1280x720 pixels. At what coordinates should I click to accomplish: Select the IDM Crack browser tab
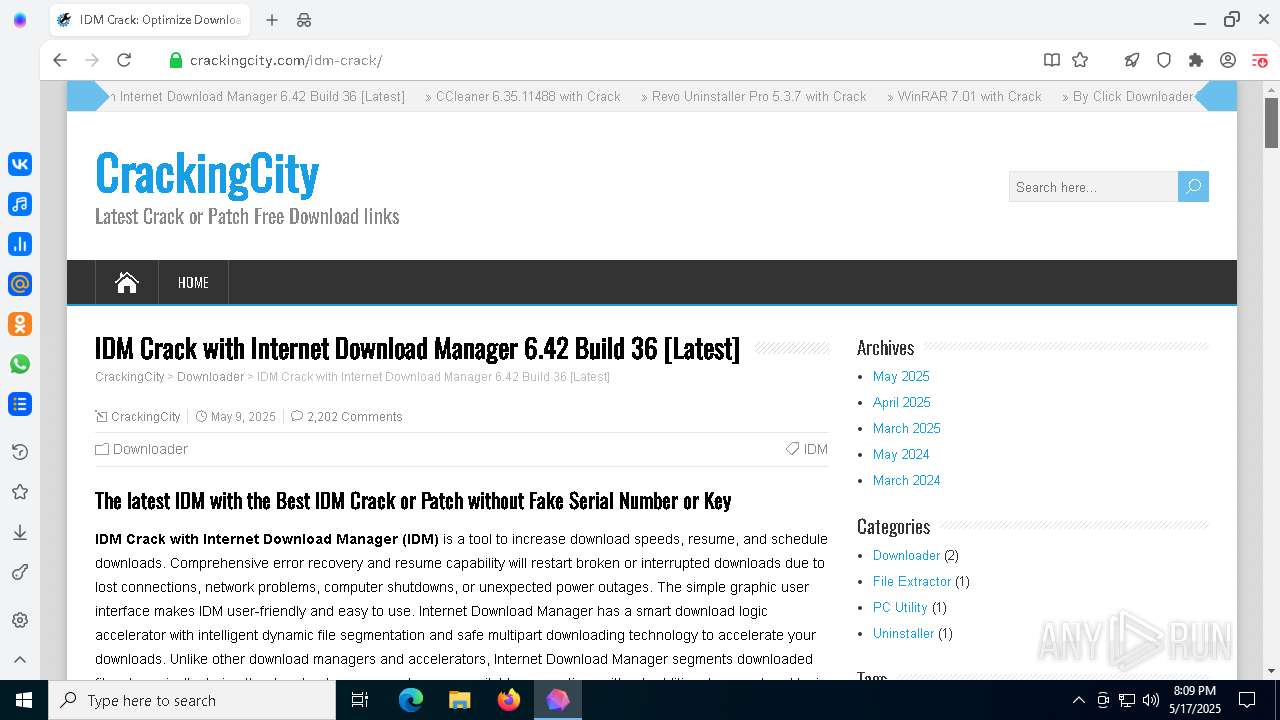[x=148, y=20]
